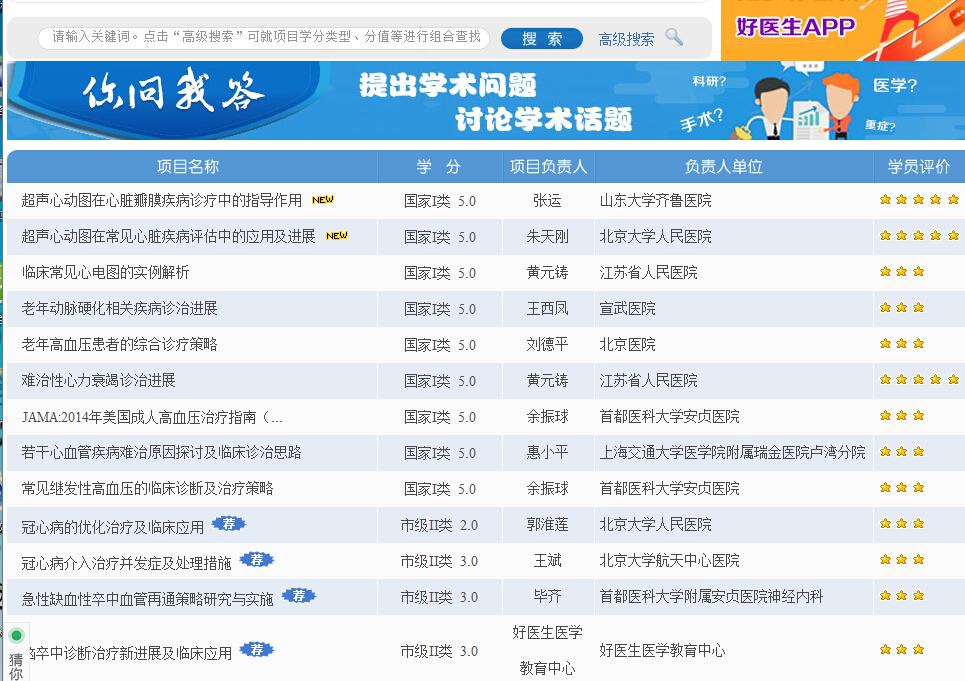Click the NEW badge on 超声心动图在常见心脏疾病评估 row
The height and width of the screenshot is (681, 965).
tap(337, 236)
